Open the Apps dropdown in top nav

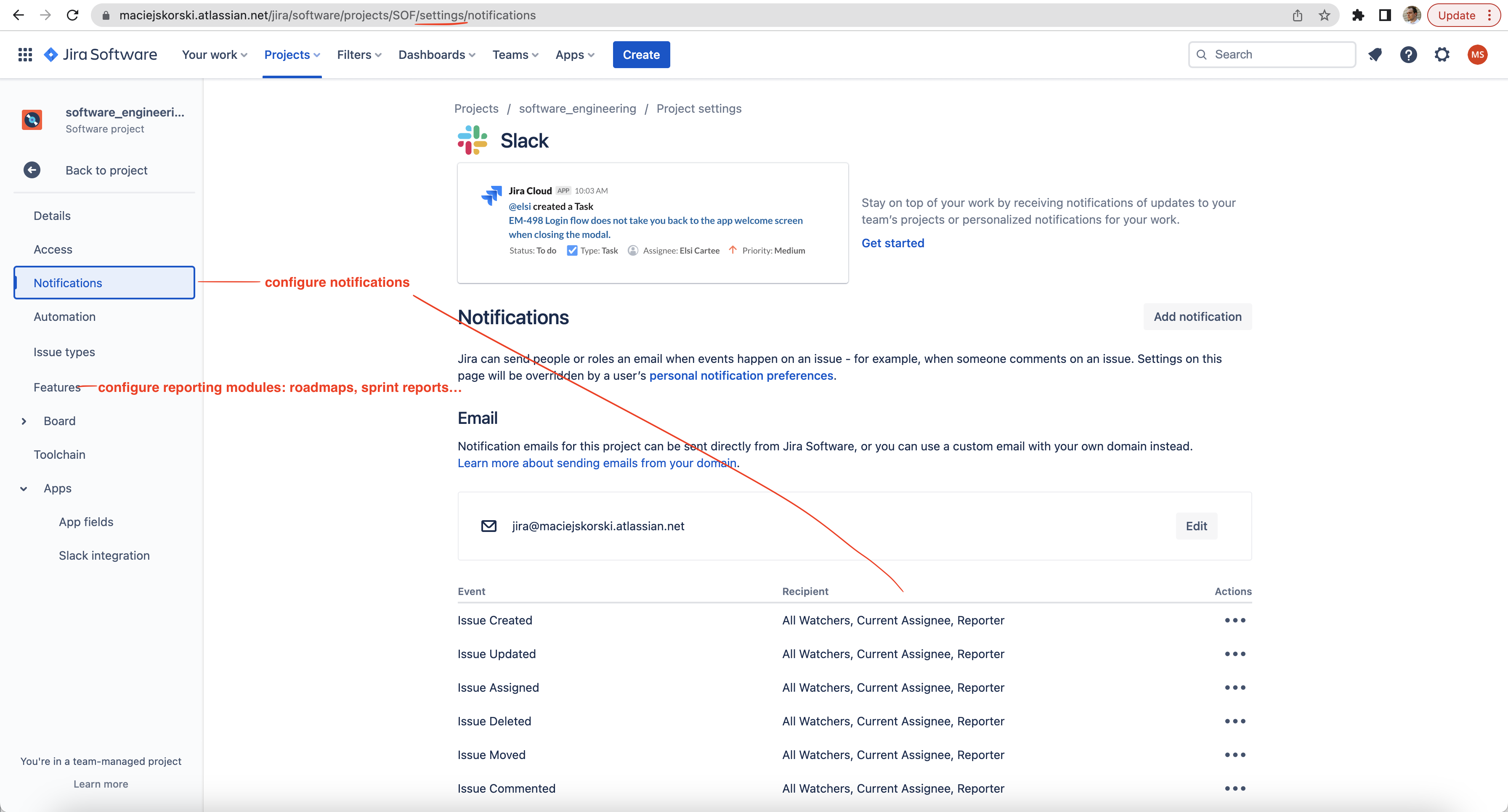(575, 54)
